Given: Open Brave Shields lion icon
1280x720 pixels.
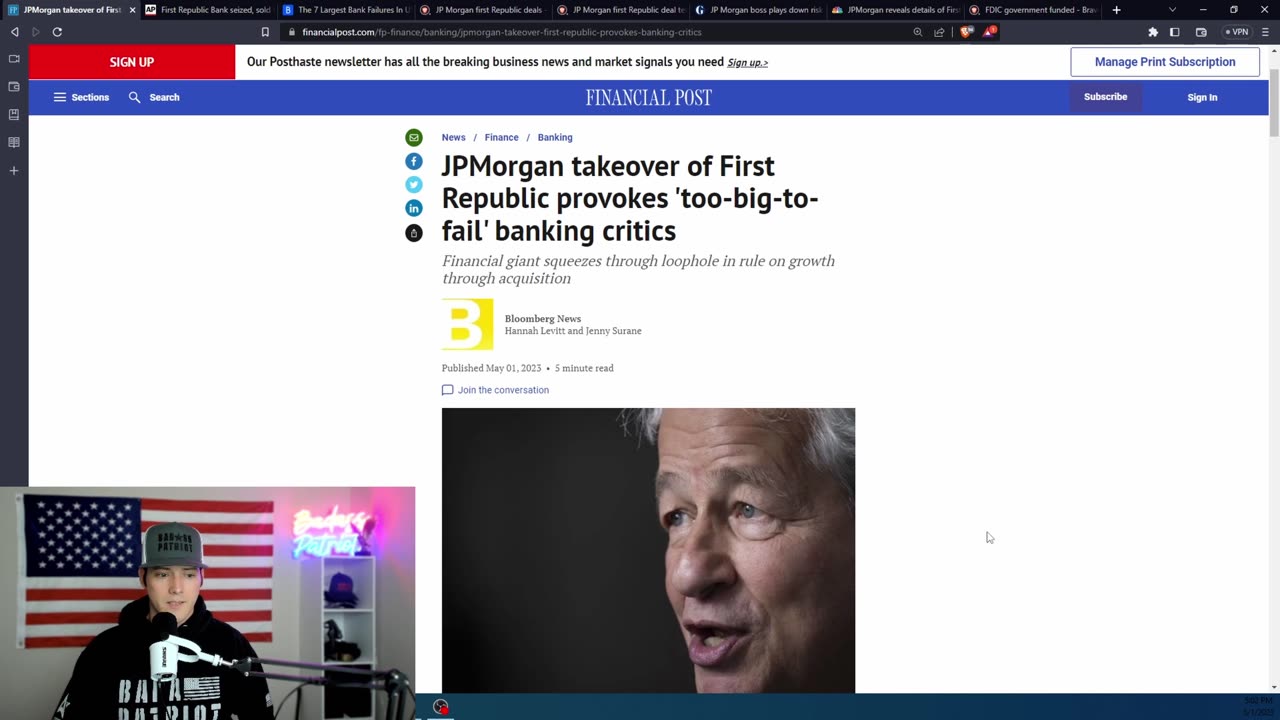Looking at the screenshot, I should 966,32.
